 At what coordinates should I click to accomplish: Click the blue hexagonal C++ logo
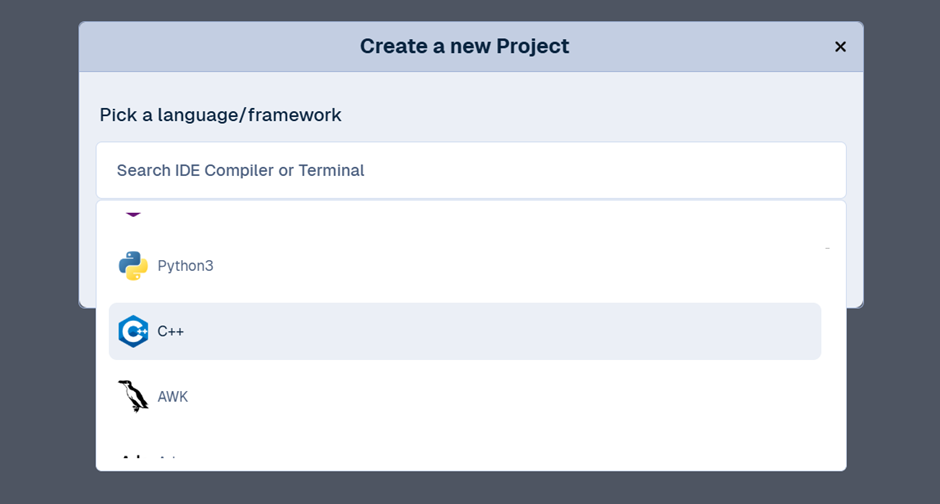(133, 331)
